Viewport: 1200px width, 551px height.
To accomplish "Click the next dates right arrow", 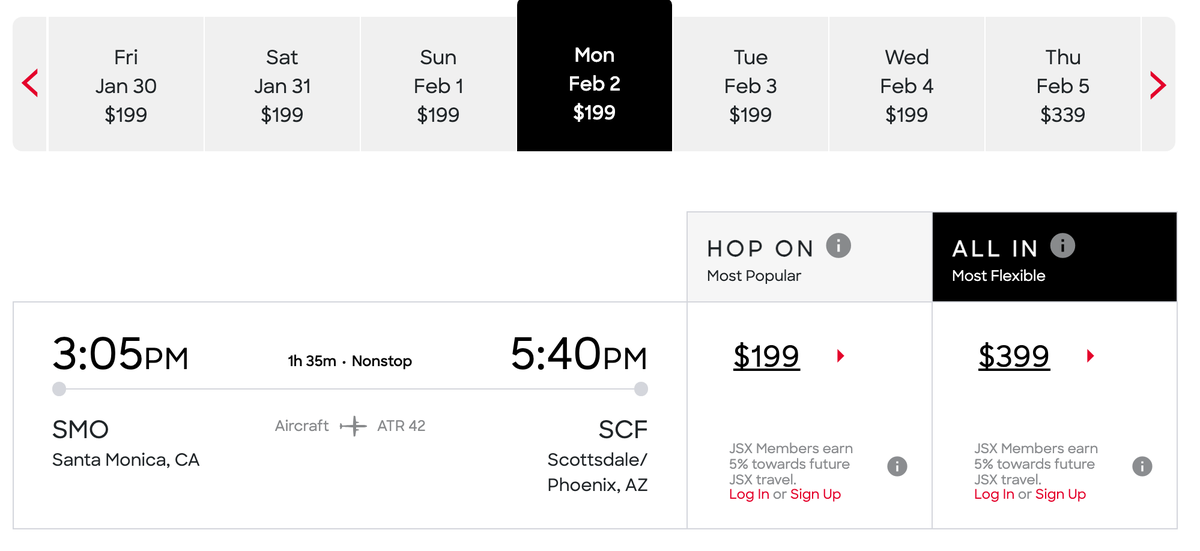I will (x=1158, y=85).
